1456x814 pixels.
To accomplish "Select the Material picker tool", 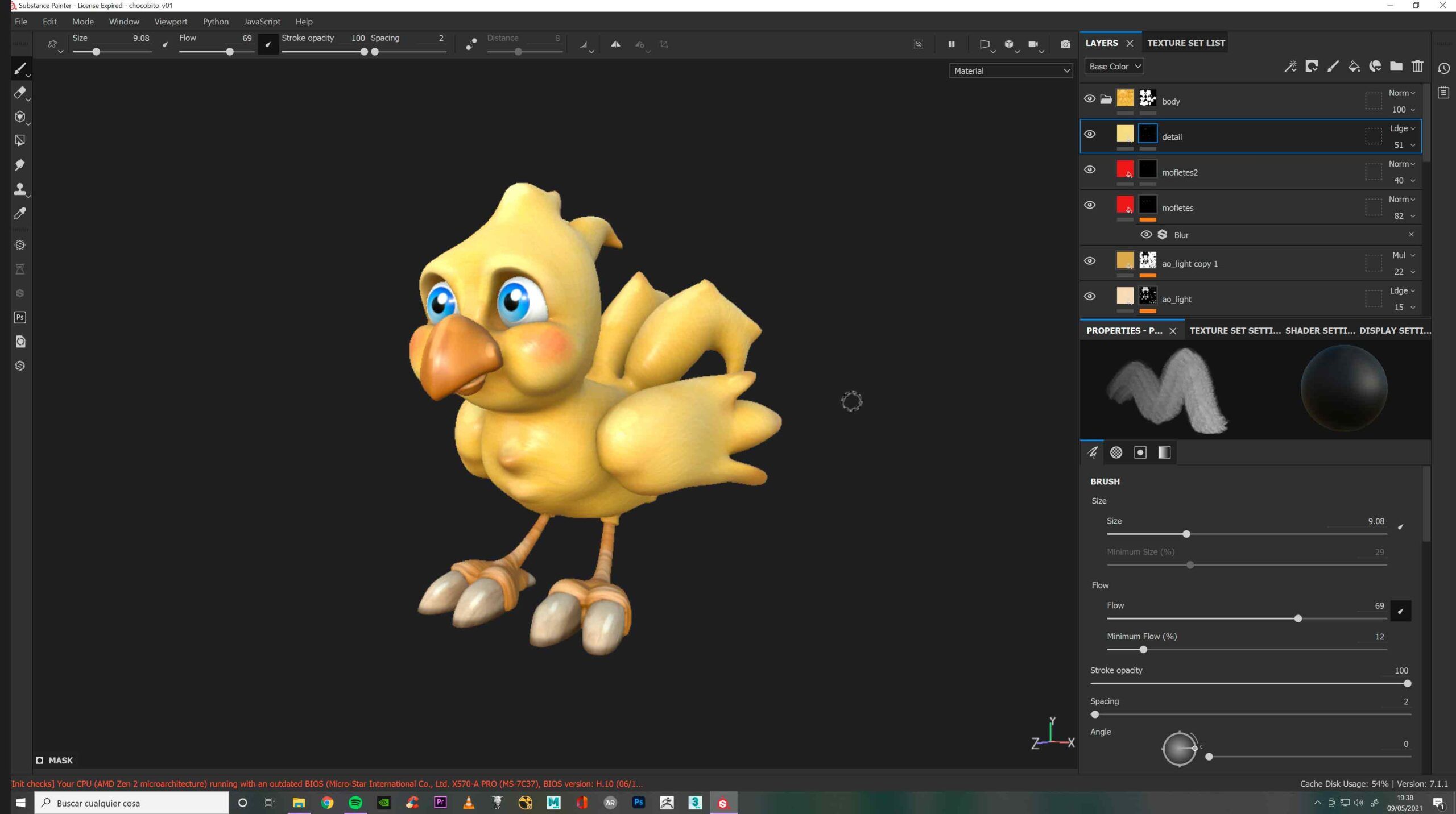I will (20, 213).
